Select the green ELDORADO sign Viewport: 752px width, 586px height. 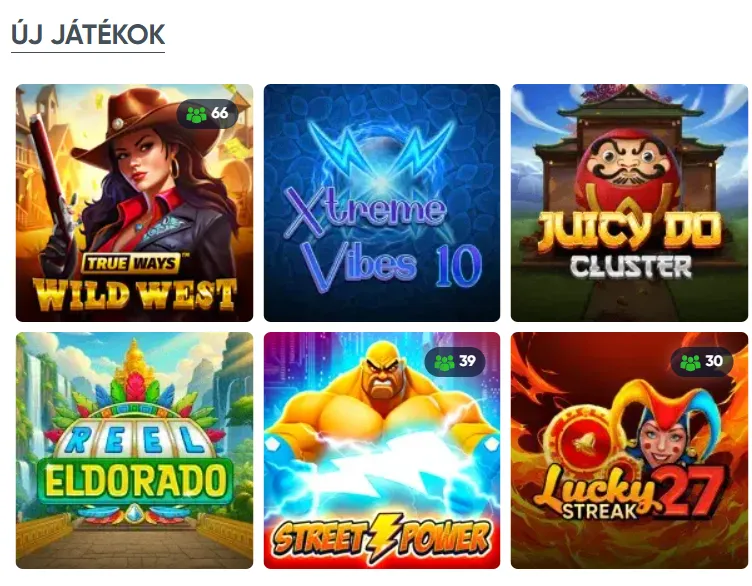pyautogui.click(x=135, y=481)
